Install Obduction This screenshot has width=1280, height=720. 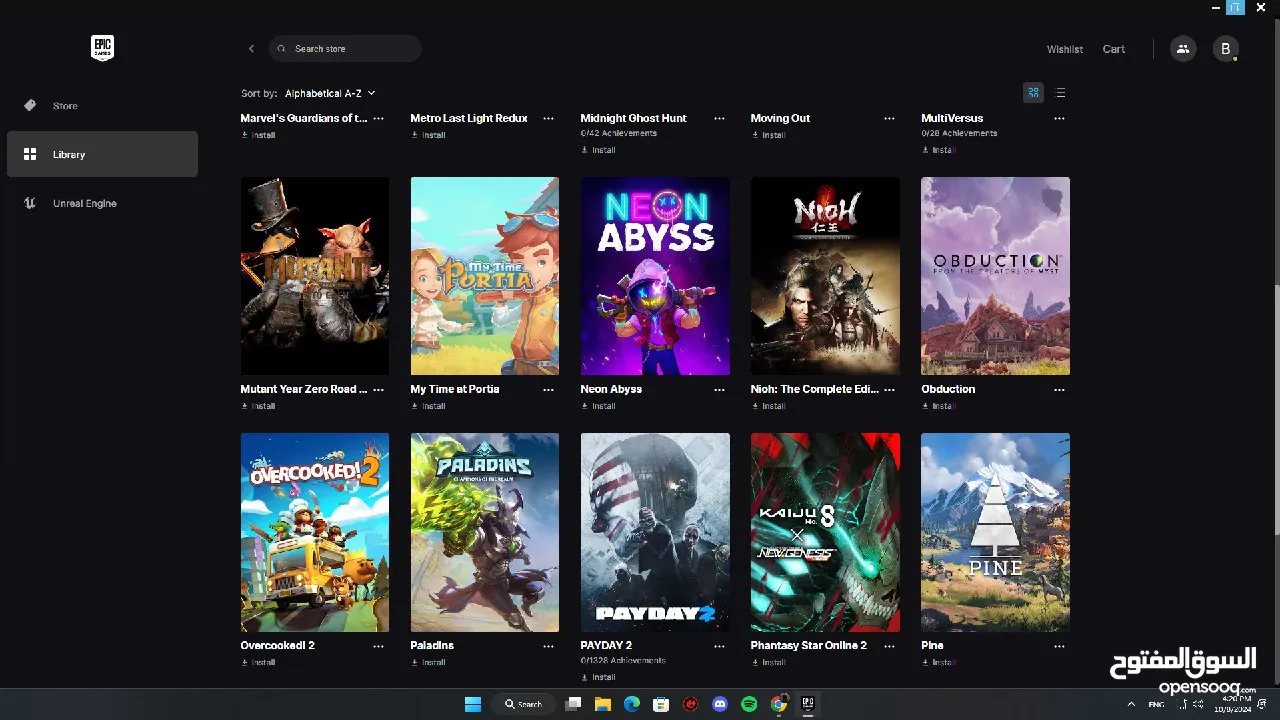coord(938,406)
